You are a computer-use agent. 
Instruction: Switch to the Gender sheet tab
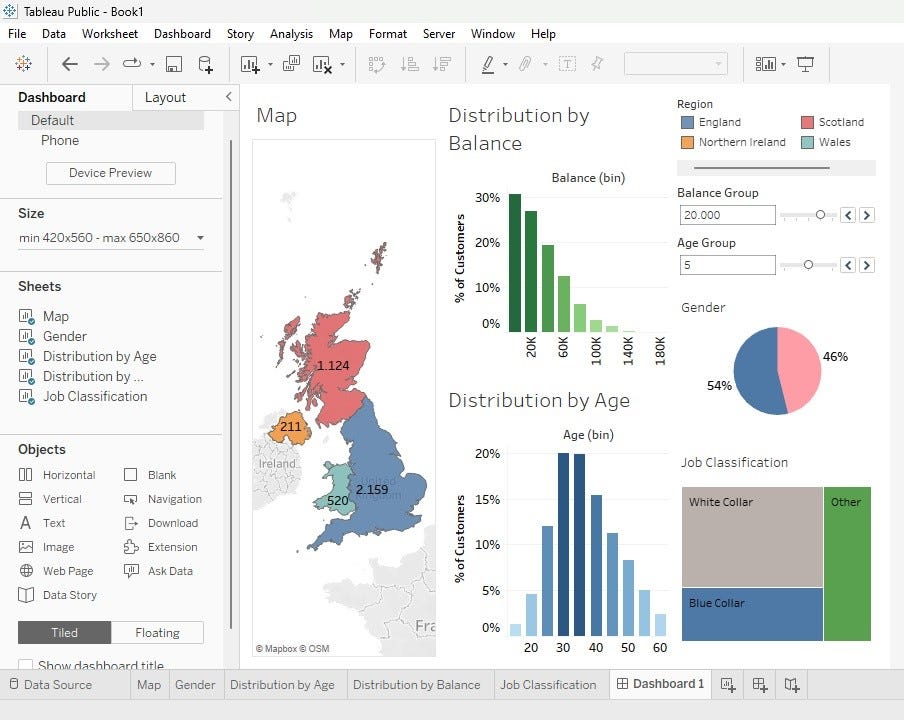pyautogui.click(x=195, y=684)
